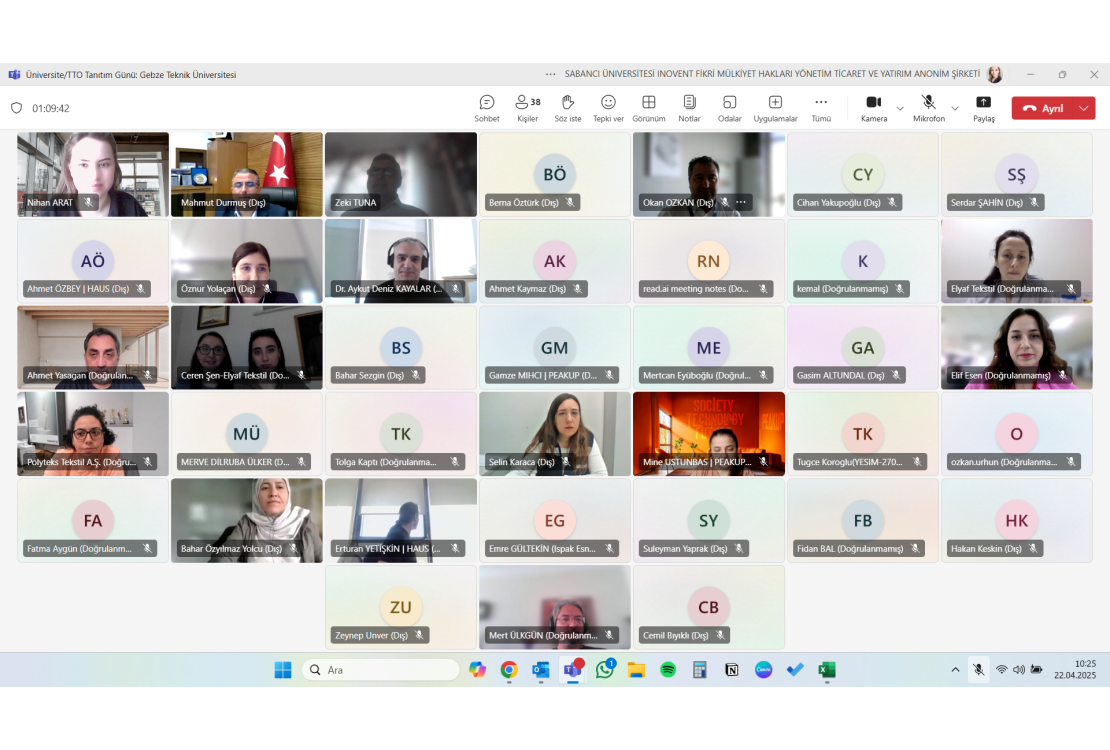The image size is (1110, 750).
Task: Open Odalar breakout rooms
Action: 730,107
